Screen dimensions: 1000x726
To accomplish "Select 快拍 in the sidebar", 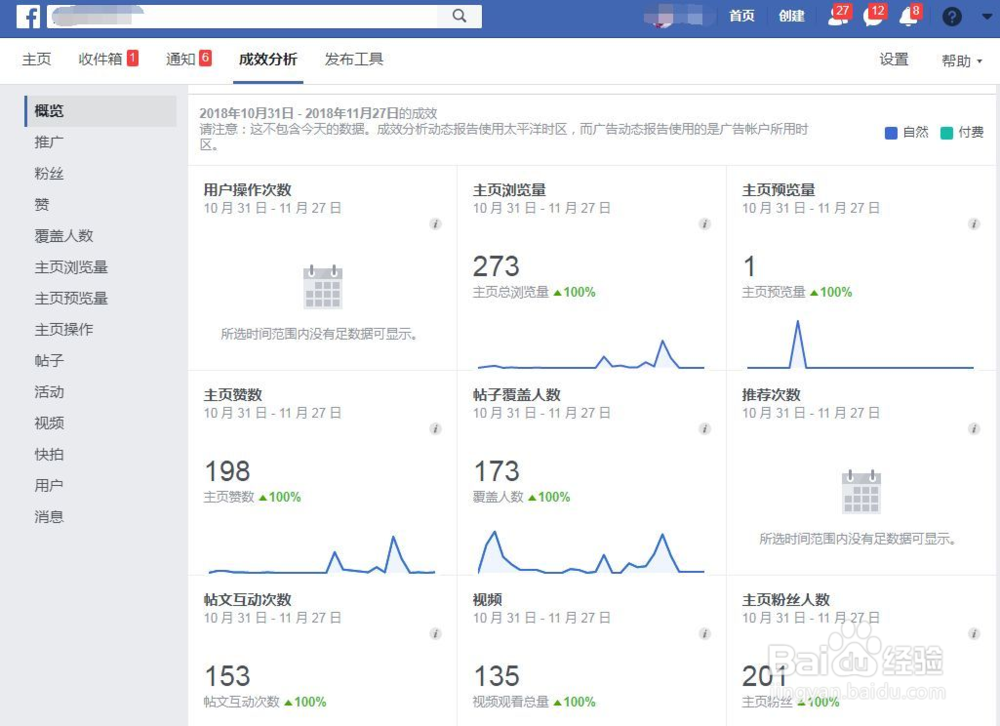I will tap(48, 455).
